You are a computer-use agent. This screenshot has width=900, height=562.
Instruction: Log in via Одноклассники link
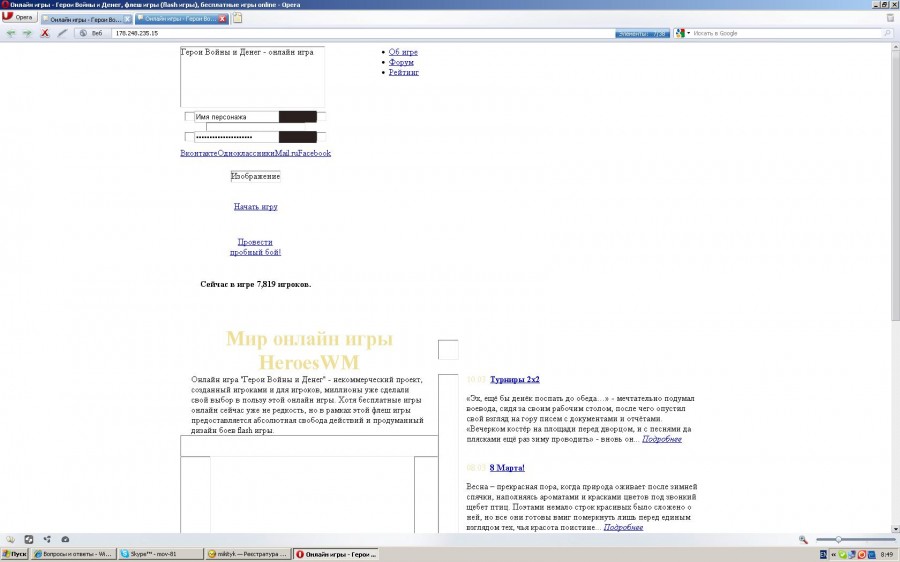point(246,153)
